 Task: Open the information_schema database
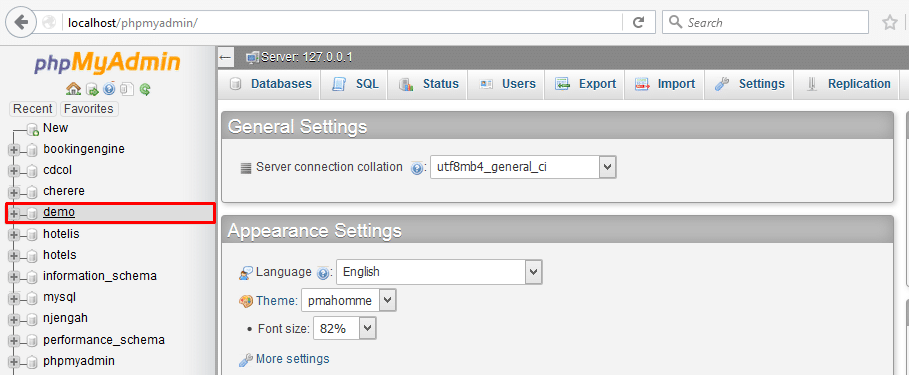(100, 276)
